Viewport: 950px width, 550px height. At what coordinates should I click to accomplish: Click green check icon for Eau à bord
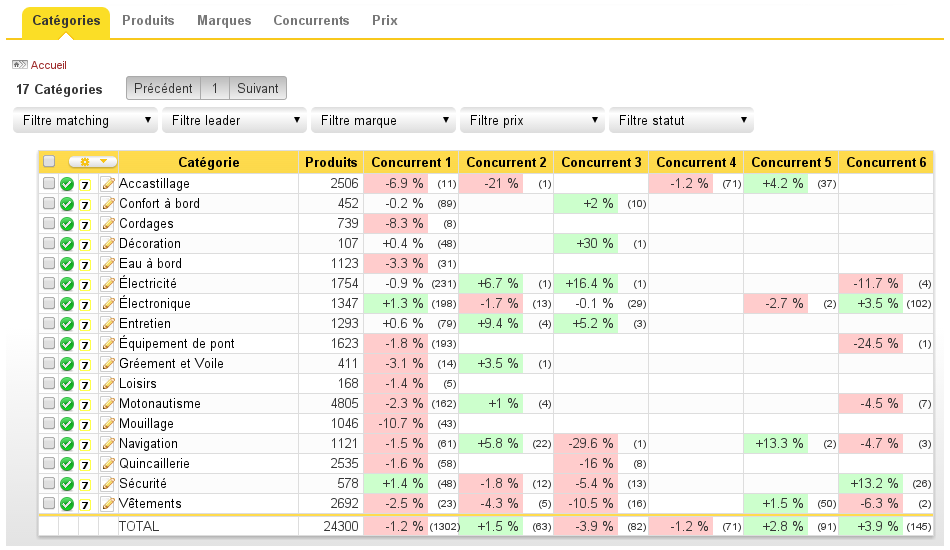[x=67, y=264]
